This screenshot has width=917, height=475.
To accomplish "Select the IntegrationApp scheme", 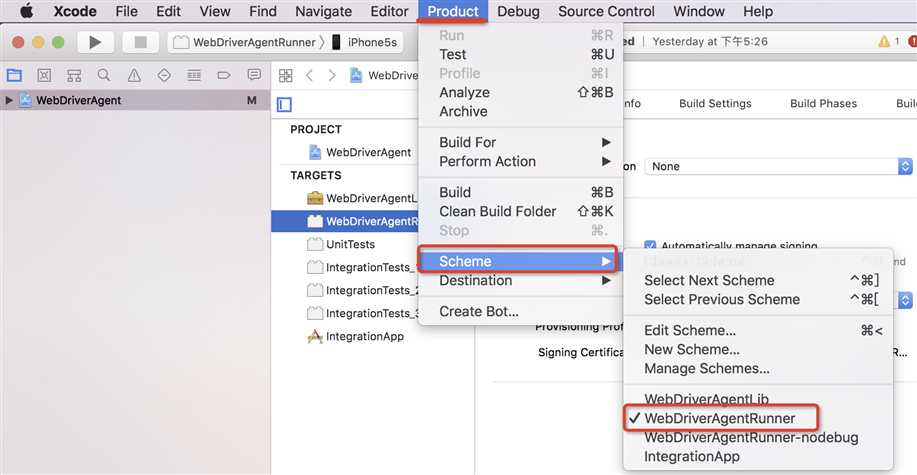I will [759, 456].
